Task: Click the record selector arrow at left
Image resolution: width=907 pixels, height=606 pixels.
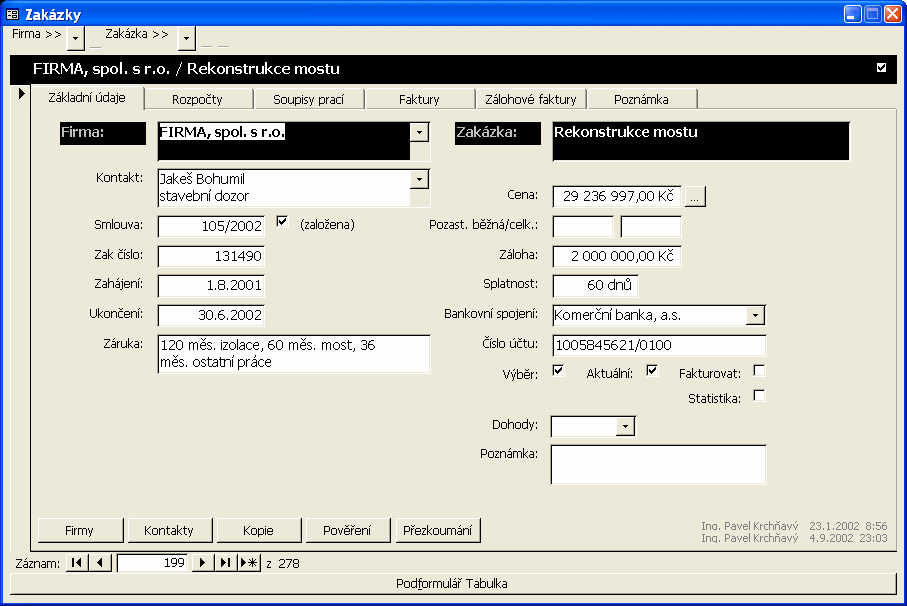Action: click(20, 94)
